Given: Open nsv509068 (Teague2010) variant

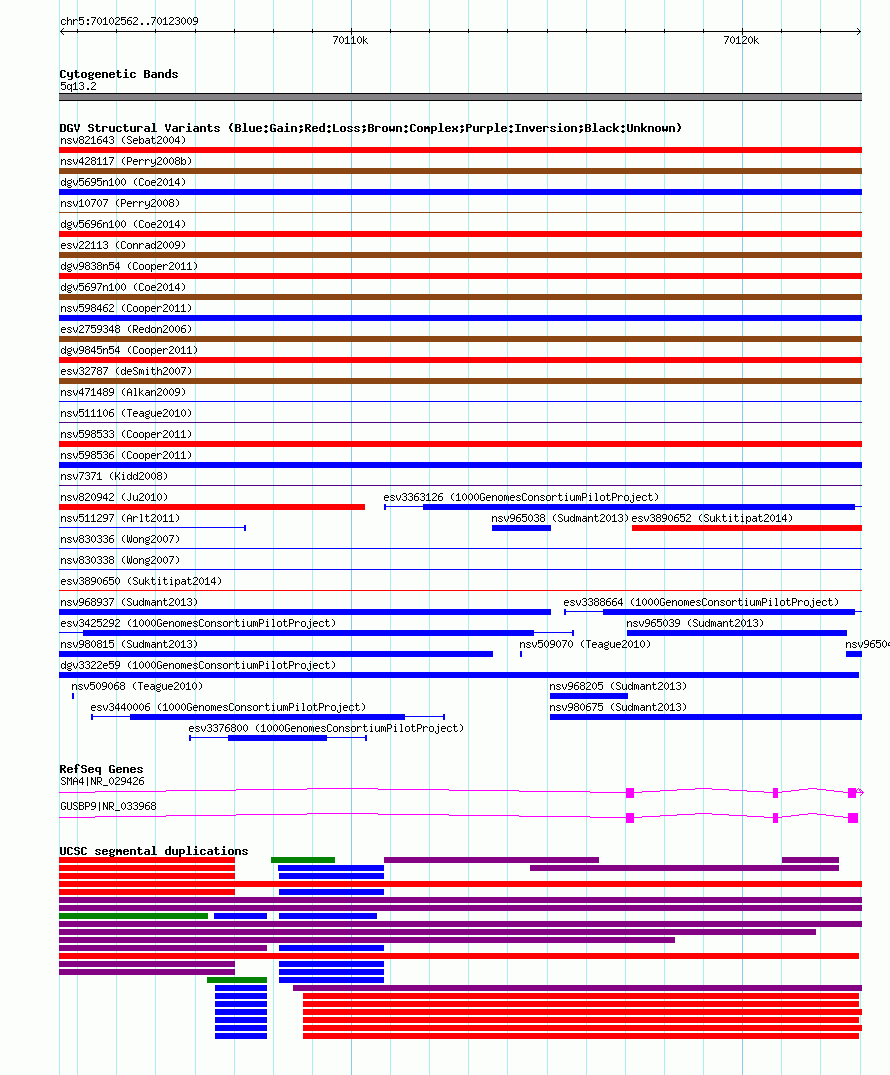Looking at the screenshot, I should pyautogui.click(x=137, y=687).
